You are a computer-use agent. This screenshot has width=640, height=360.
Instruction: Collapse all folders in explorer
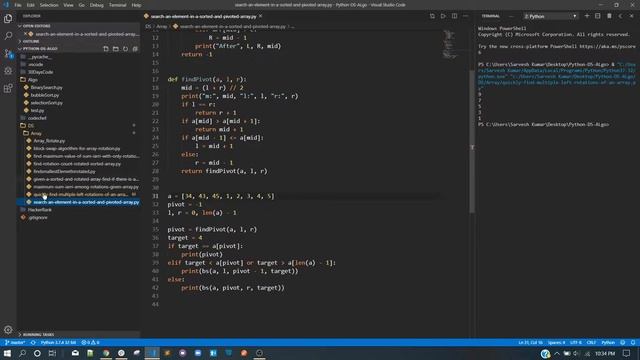pyautogui.click(x=135, y=49)
